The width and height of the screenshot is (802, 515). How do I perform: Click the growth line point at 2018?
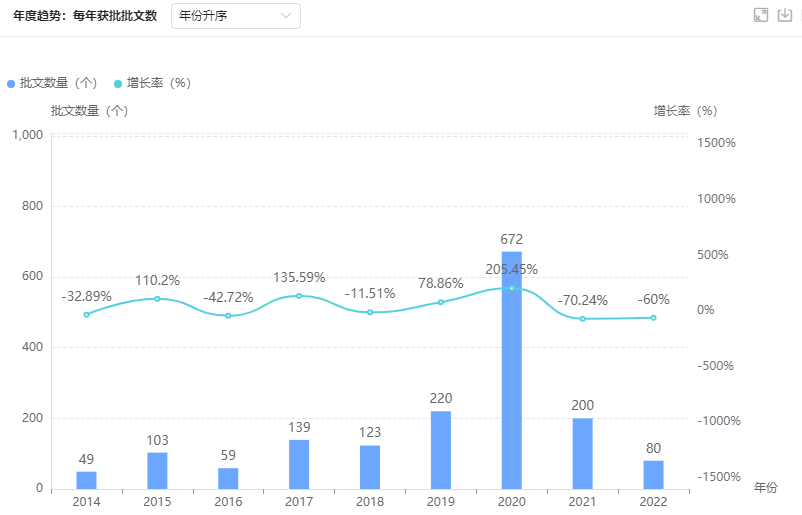pos(370,312)
